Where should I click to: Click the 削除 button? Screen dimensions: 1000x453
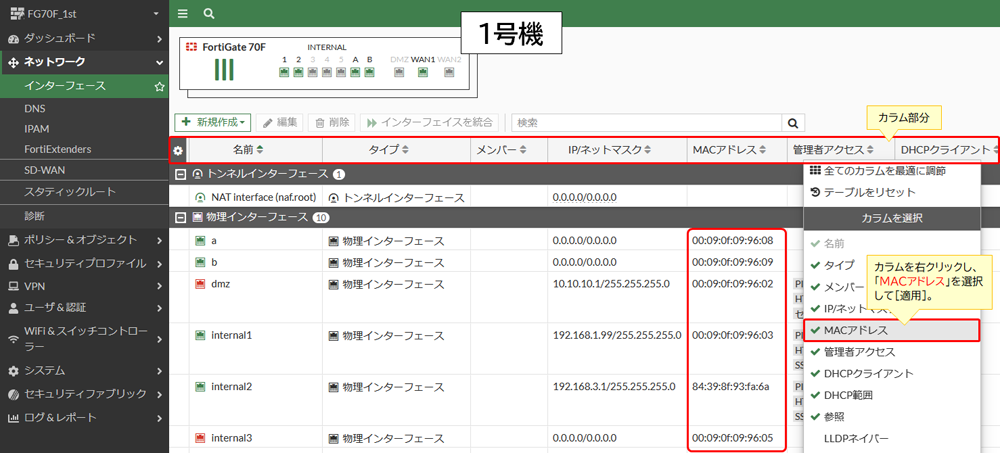(x=332, y=123)
